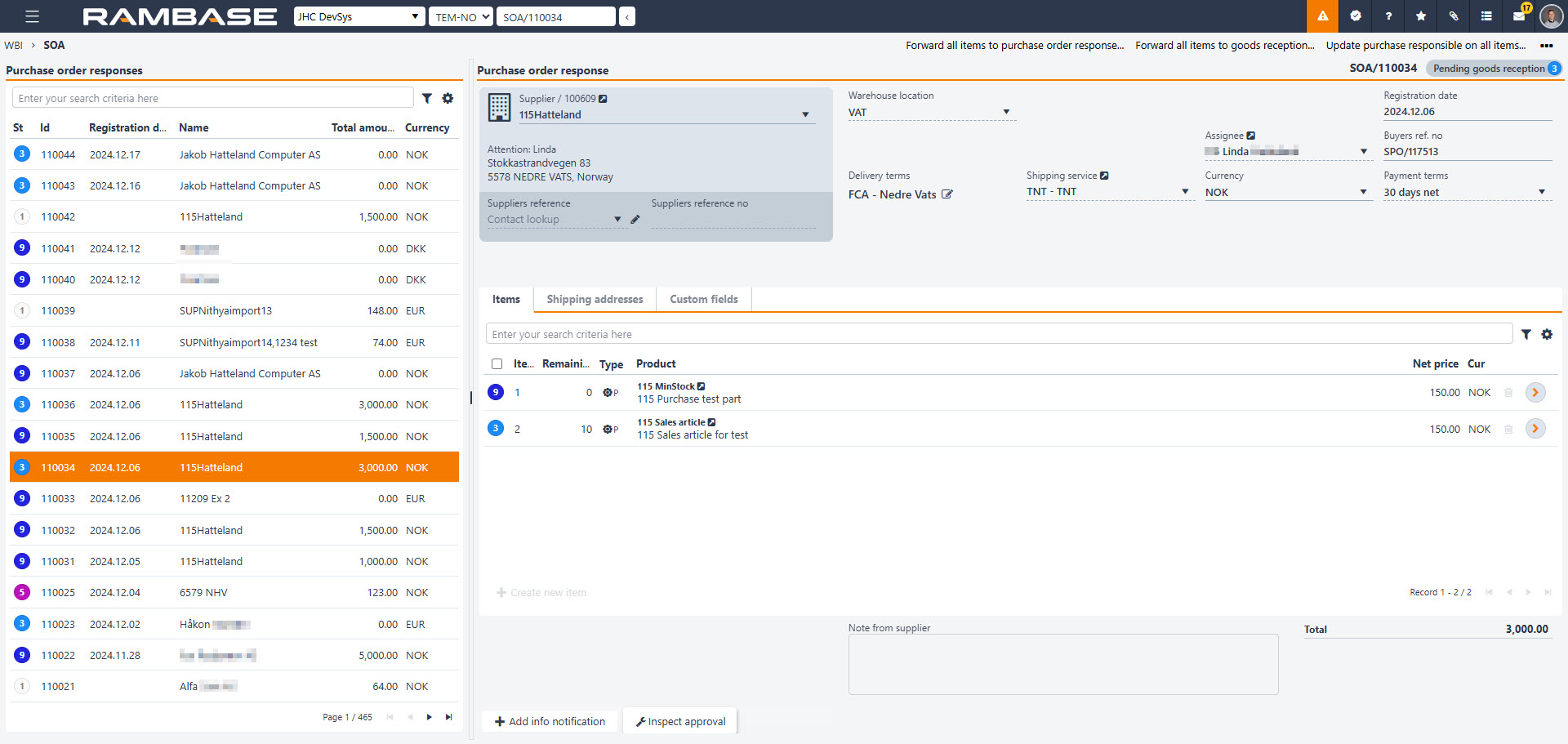Open items list settings gear
The height and width of the screenshot is (744, 1568).
tap(1547, 334)
